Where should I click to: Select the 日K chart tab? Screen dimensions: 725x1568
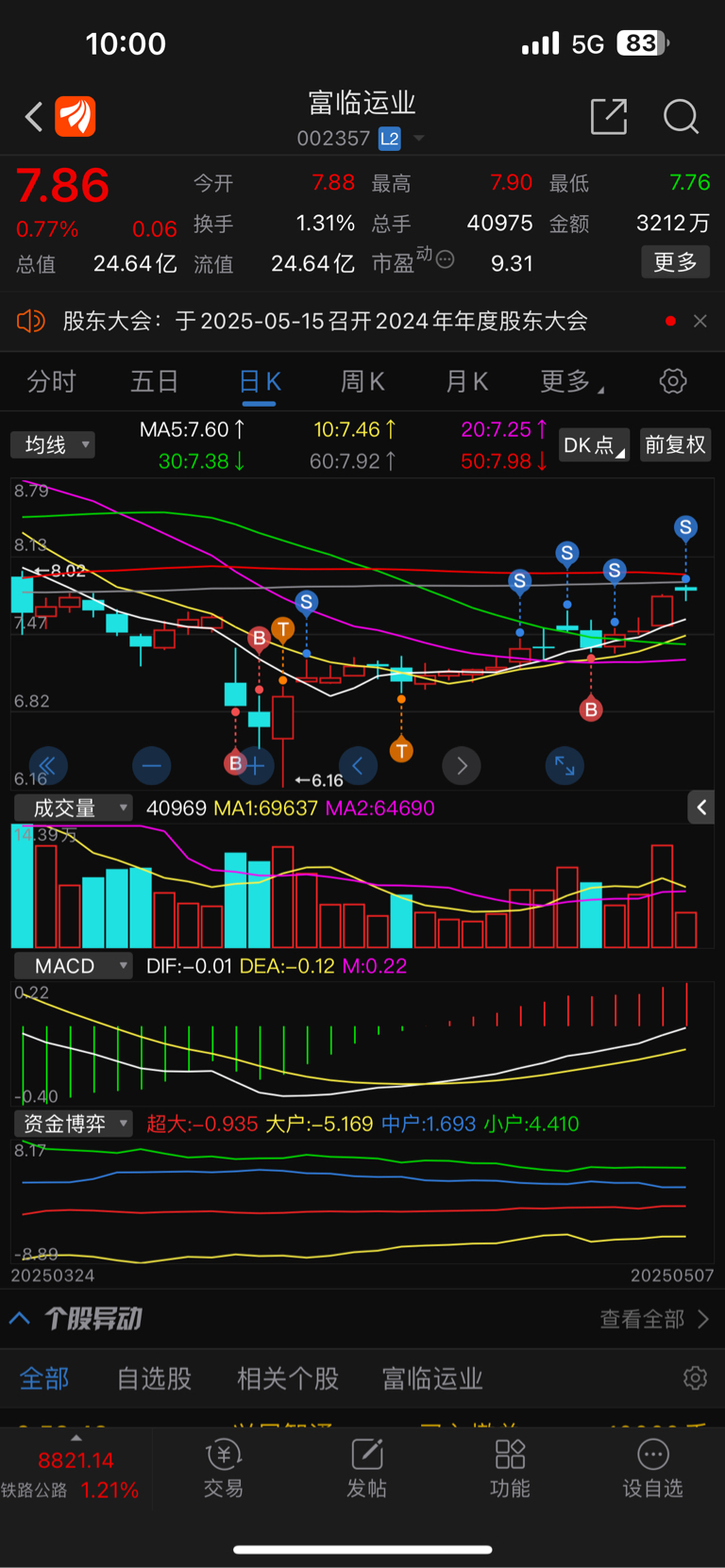pos(260,382)
